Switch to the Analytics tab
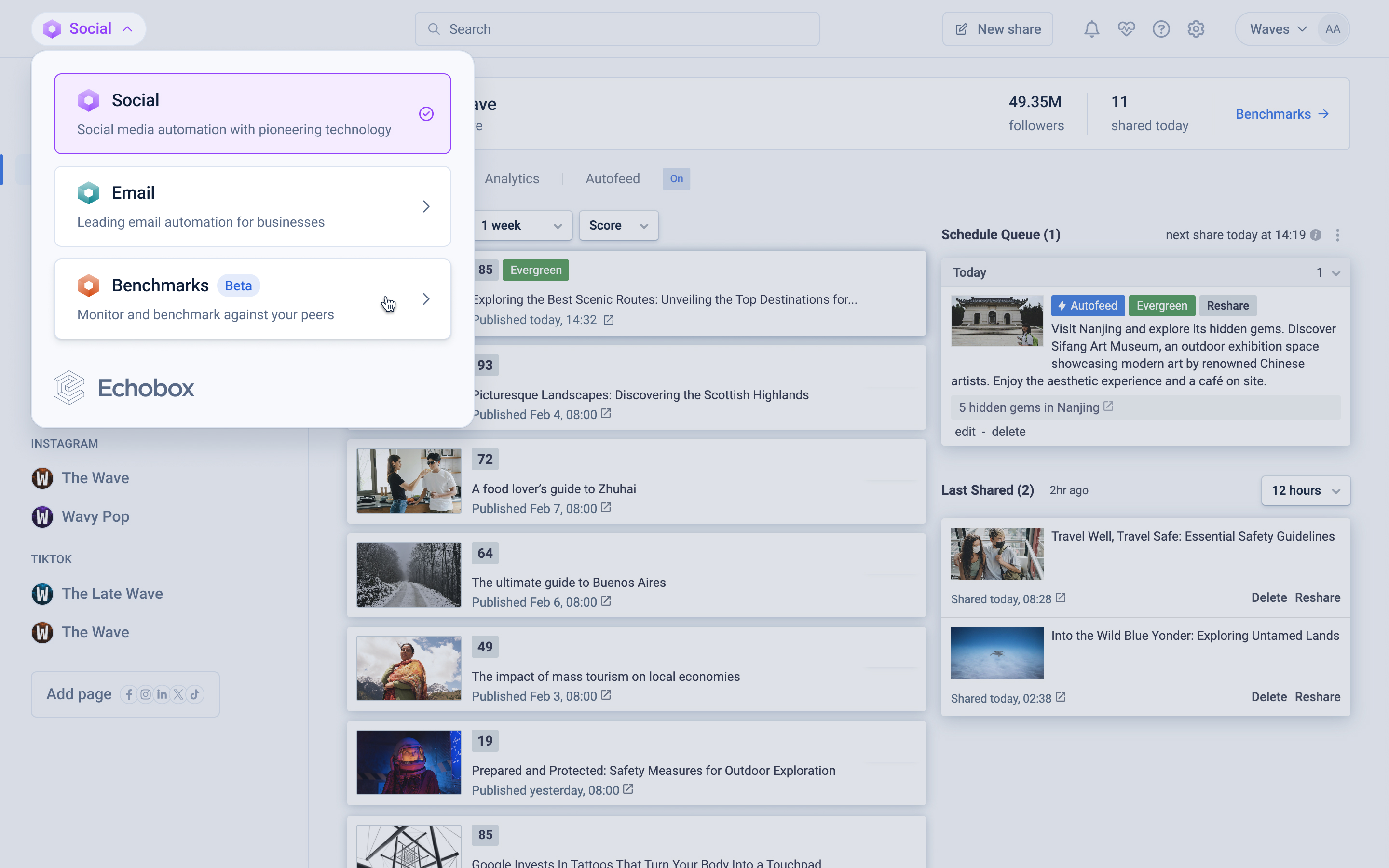Image resolution: width=1389 pixels, height=868 pixels. click(511, 178)
